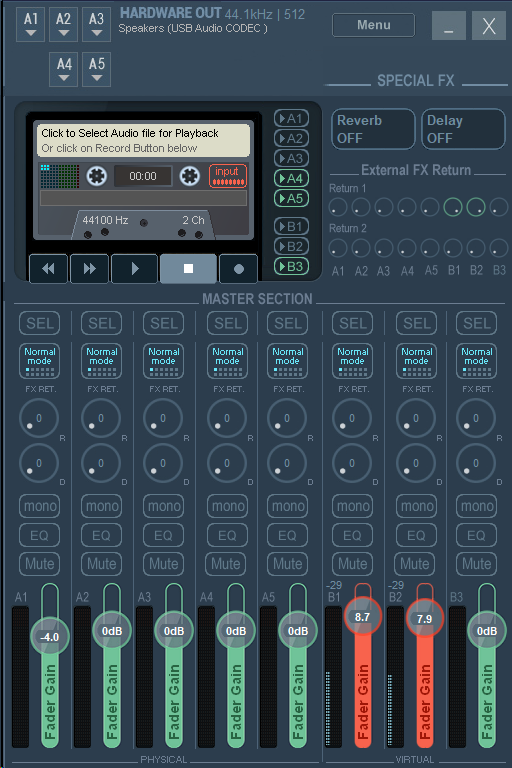
Task: Click A2 bus delay return knob
Action: [101, 463]
